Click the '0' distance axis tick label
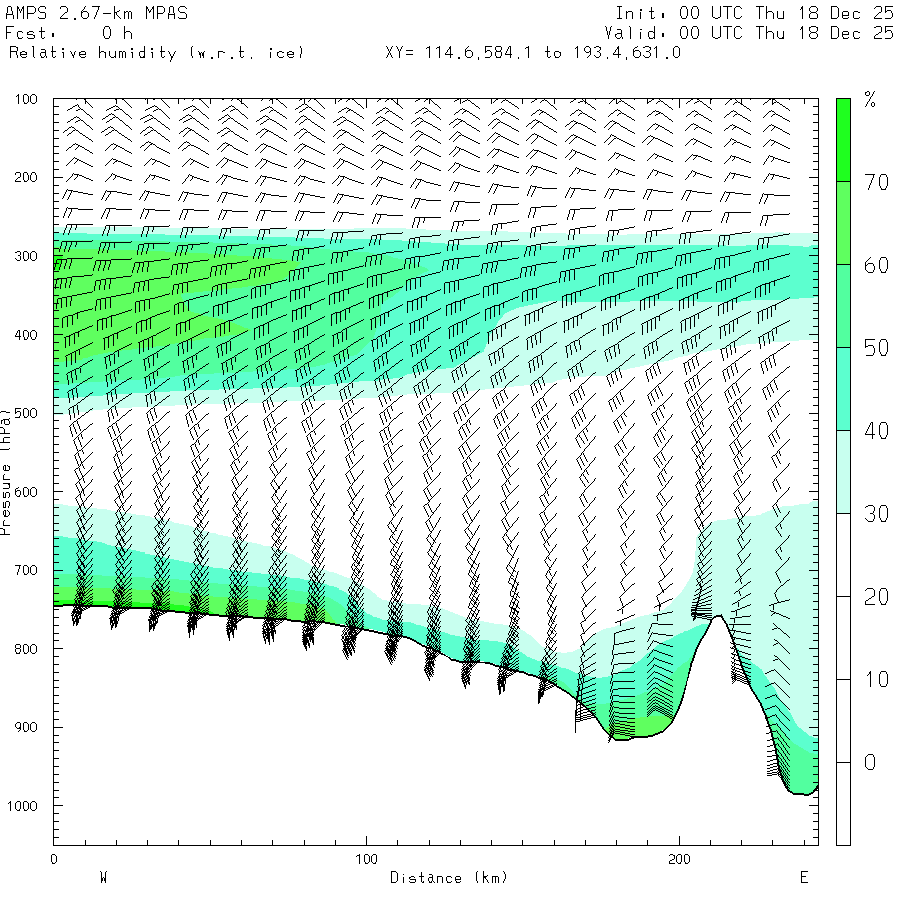The width and height of the screenshot is (900, 900). 53,859
